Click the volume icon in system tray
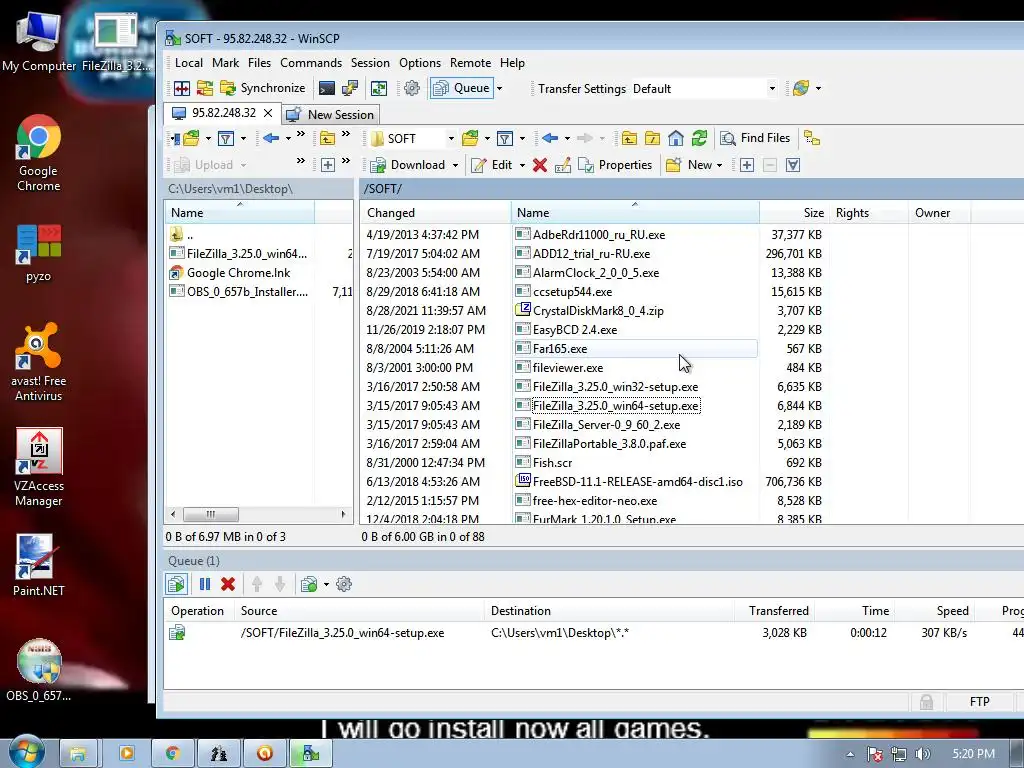Viewport: 1024px width, 768px height. [x=922, y=754]
